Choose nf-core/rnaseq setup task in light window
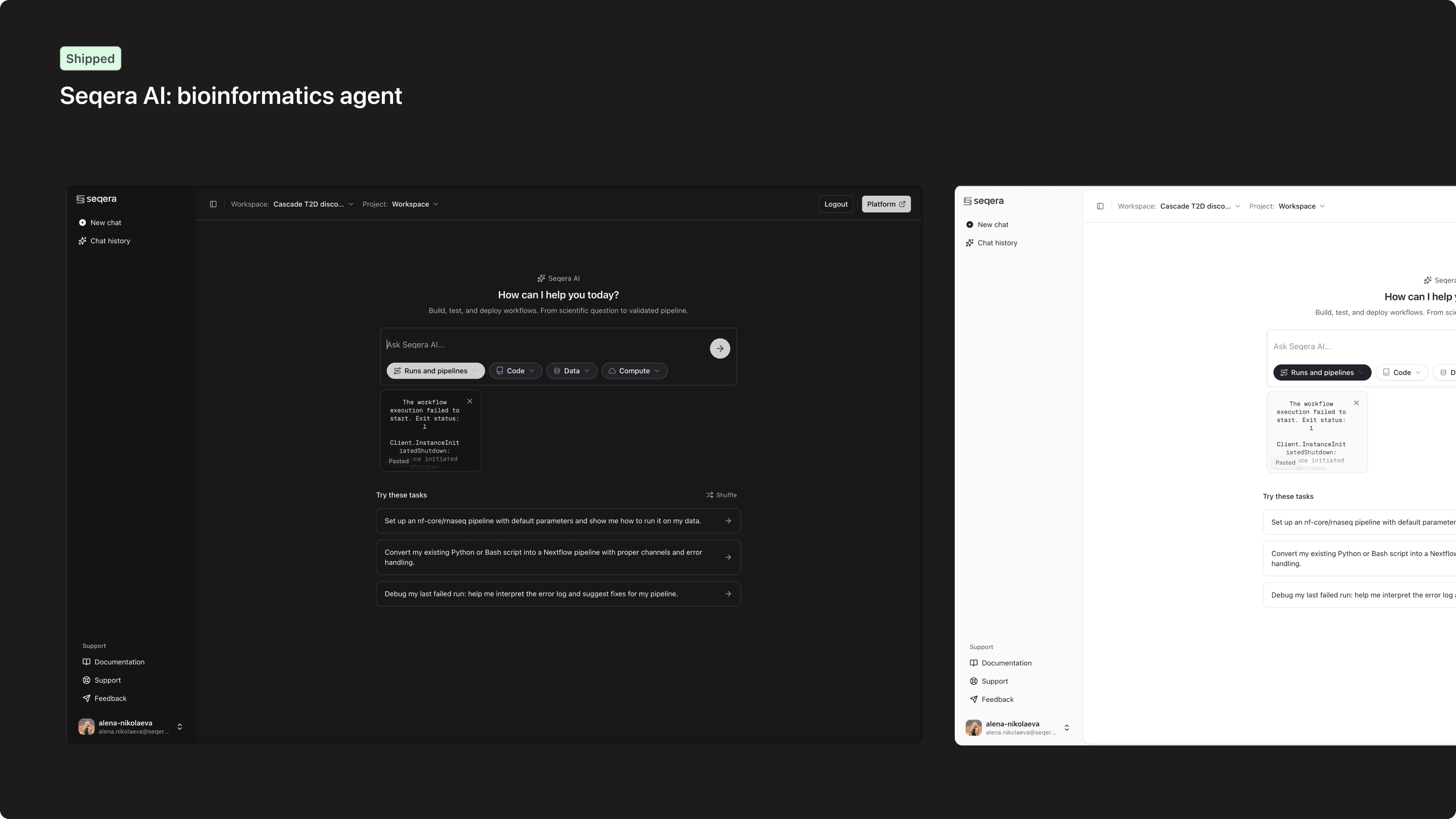The image size is (1456, 819). tap(1359, 522)
